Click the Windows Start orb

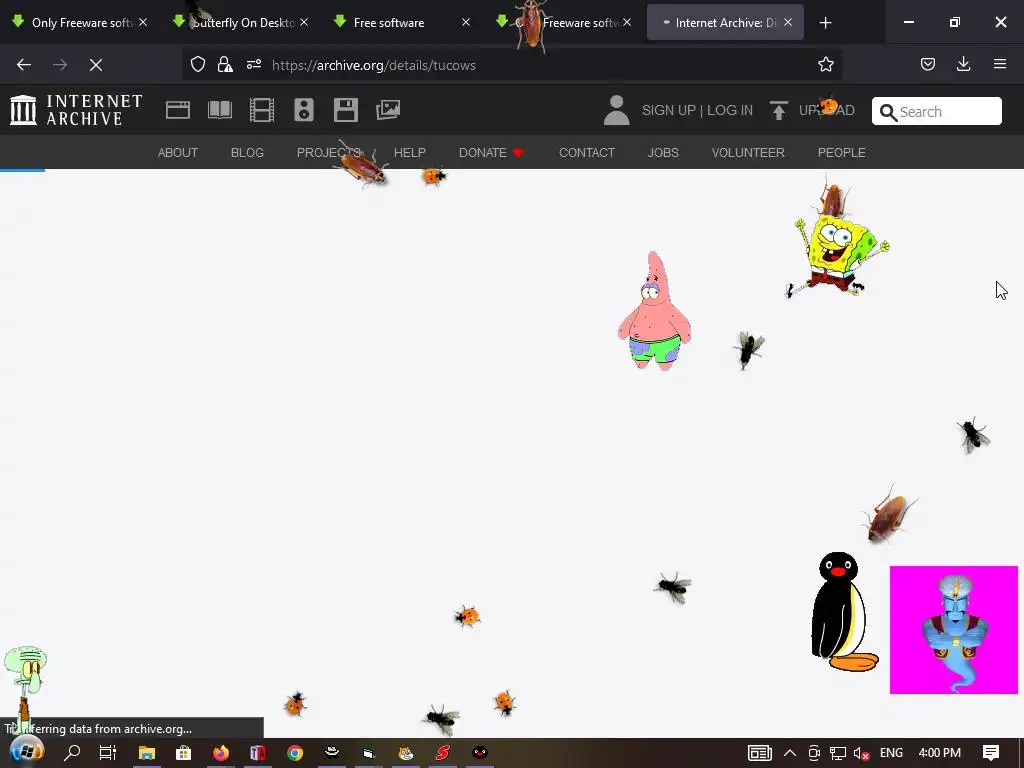pos(27,753)
